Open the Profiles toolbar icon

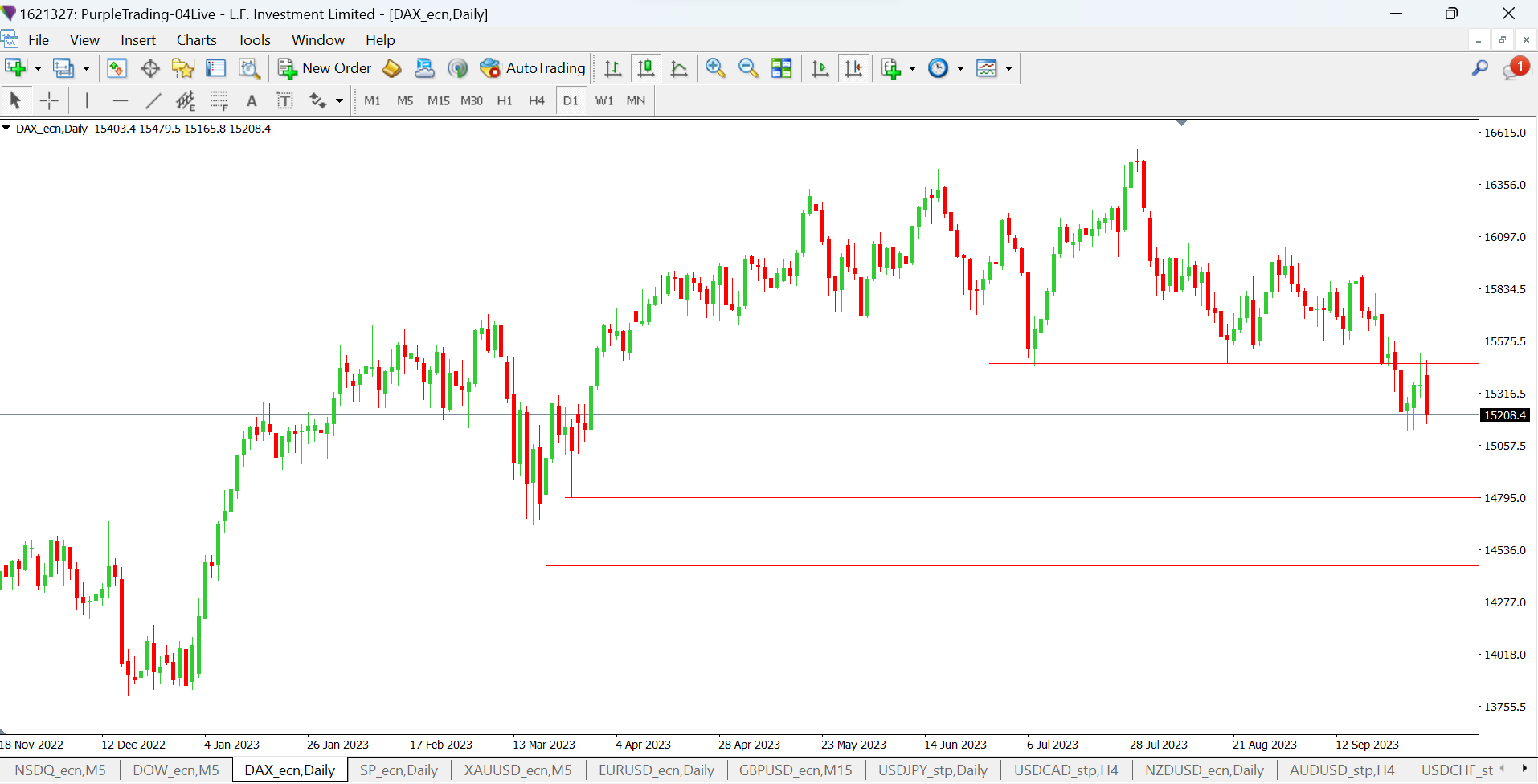pos(63,68)
